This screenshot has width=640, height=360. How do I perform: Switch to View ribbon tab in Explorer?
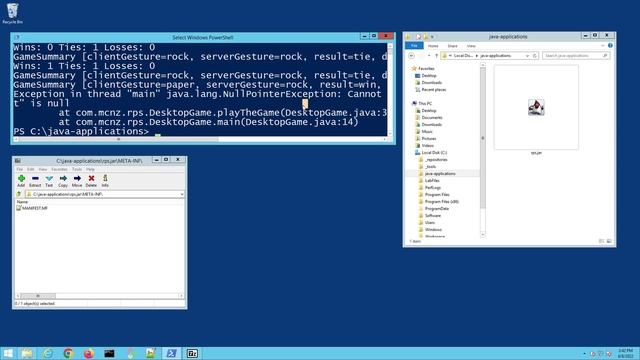(471, 46)
